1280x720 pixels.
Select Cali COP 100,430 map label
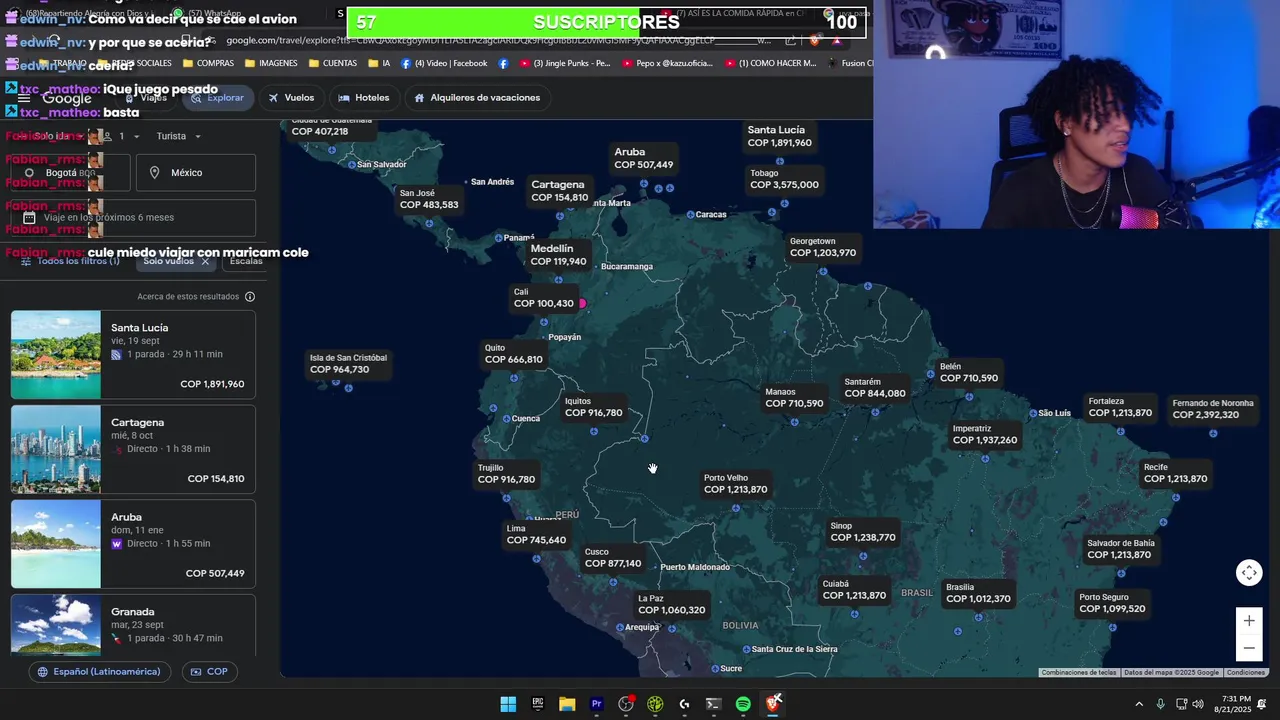tap(544, 298)
